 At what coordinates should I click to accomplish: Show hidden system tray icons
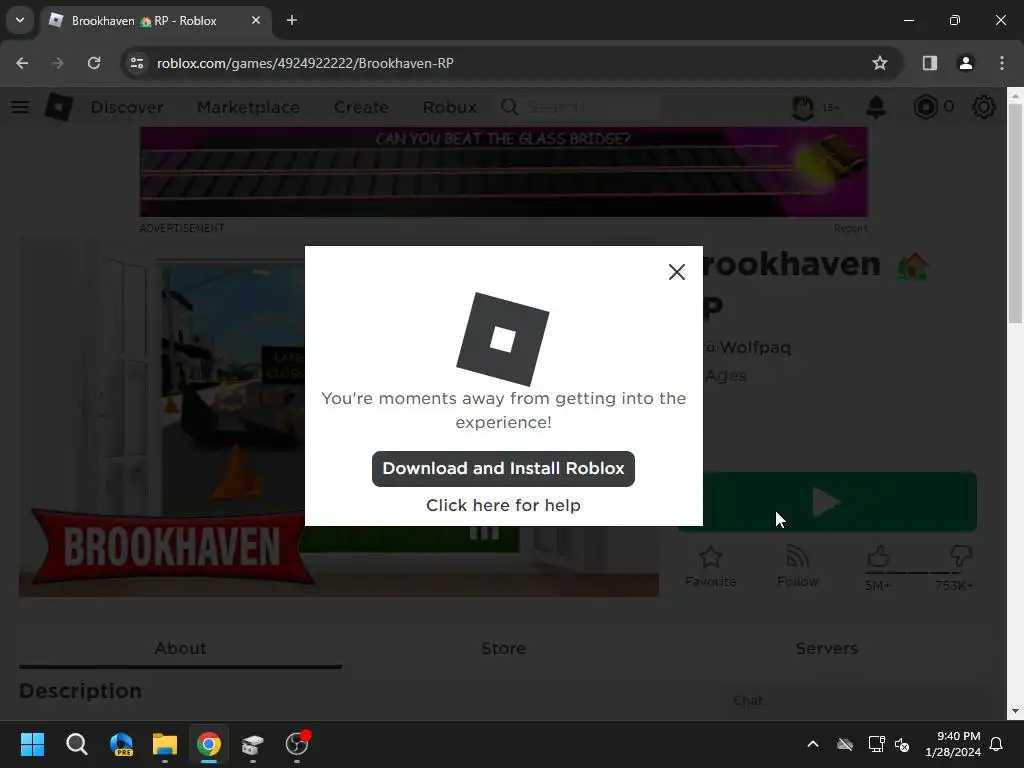point(812,744)
